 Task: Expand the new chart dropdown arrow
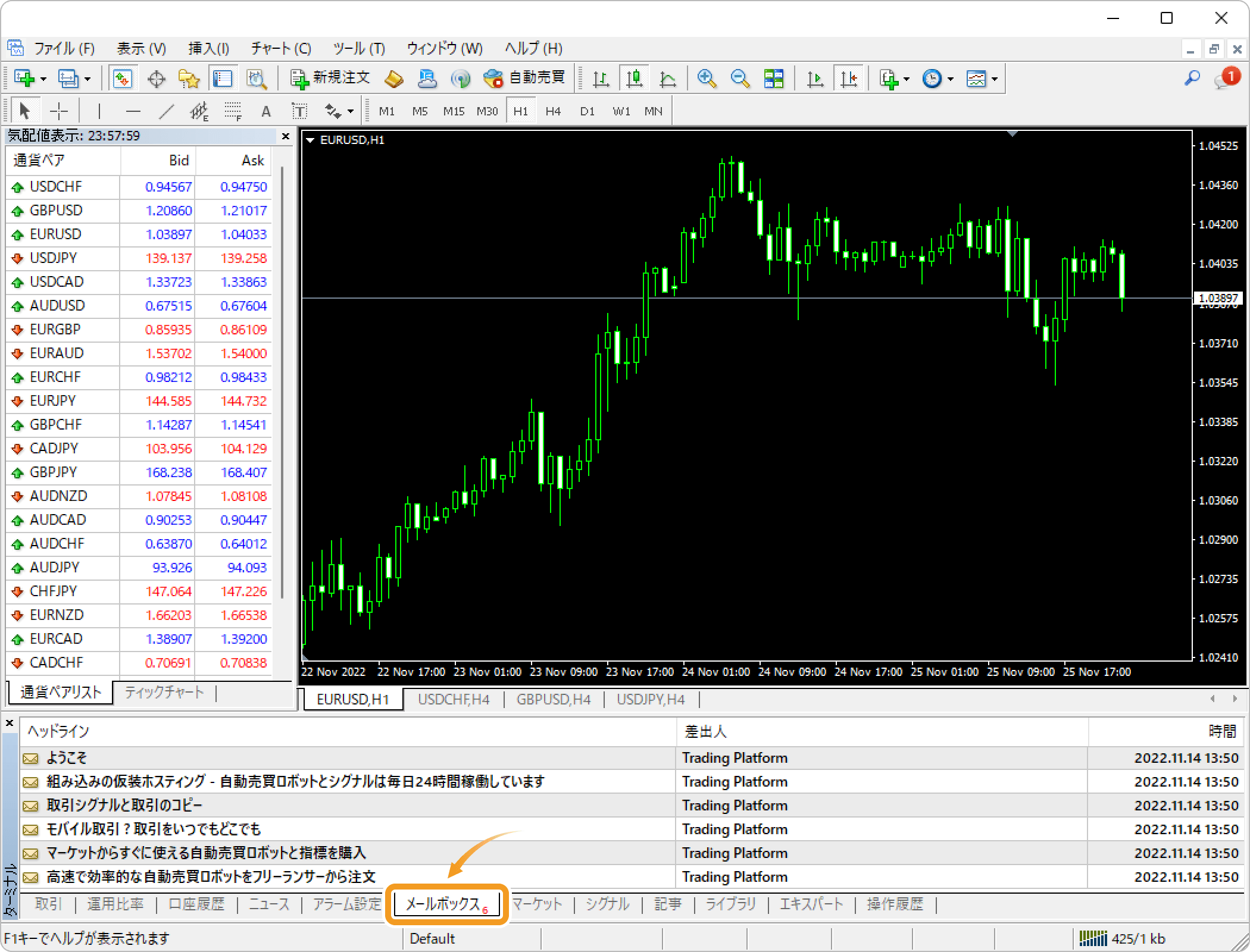click(x=43, y=79)
